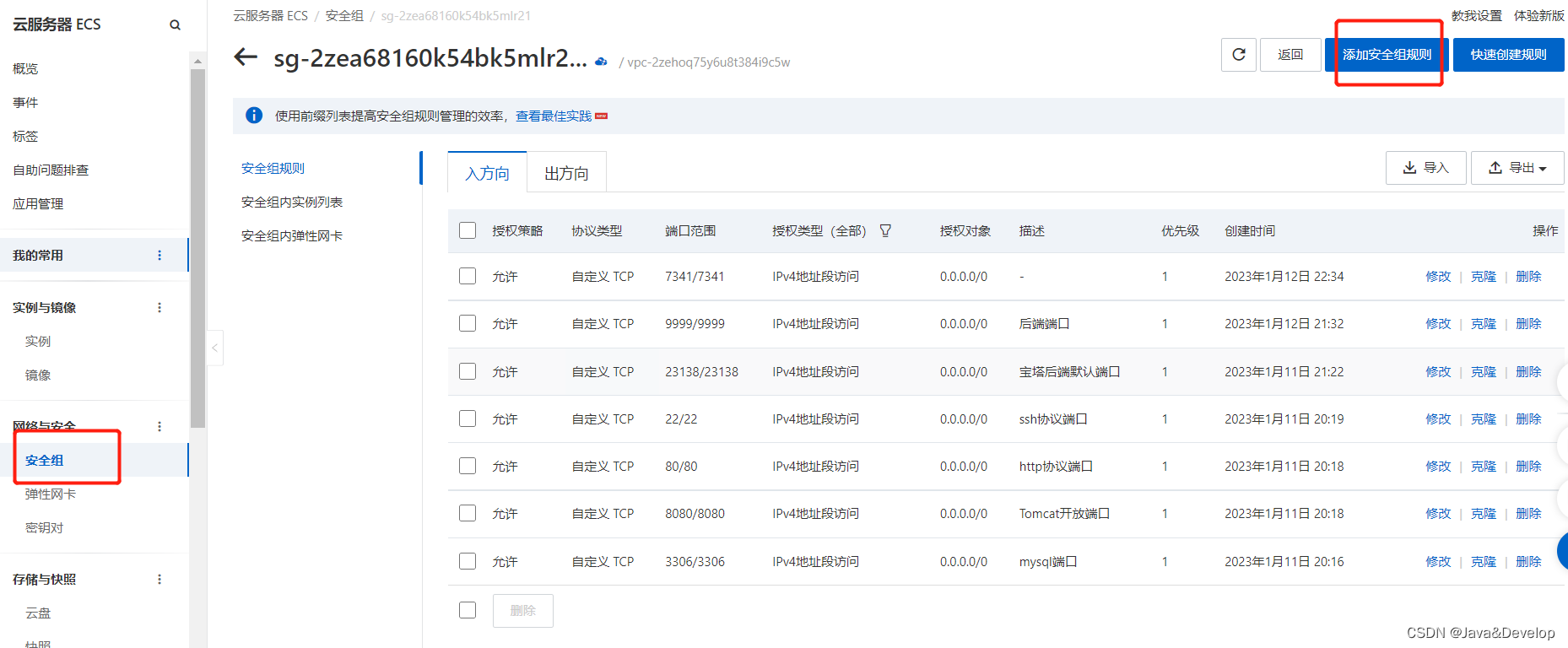The image size is (1568, 648).
Task: Open the 实例与镜像 three-dot menu
Action: [x=160, y=307]
